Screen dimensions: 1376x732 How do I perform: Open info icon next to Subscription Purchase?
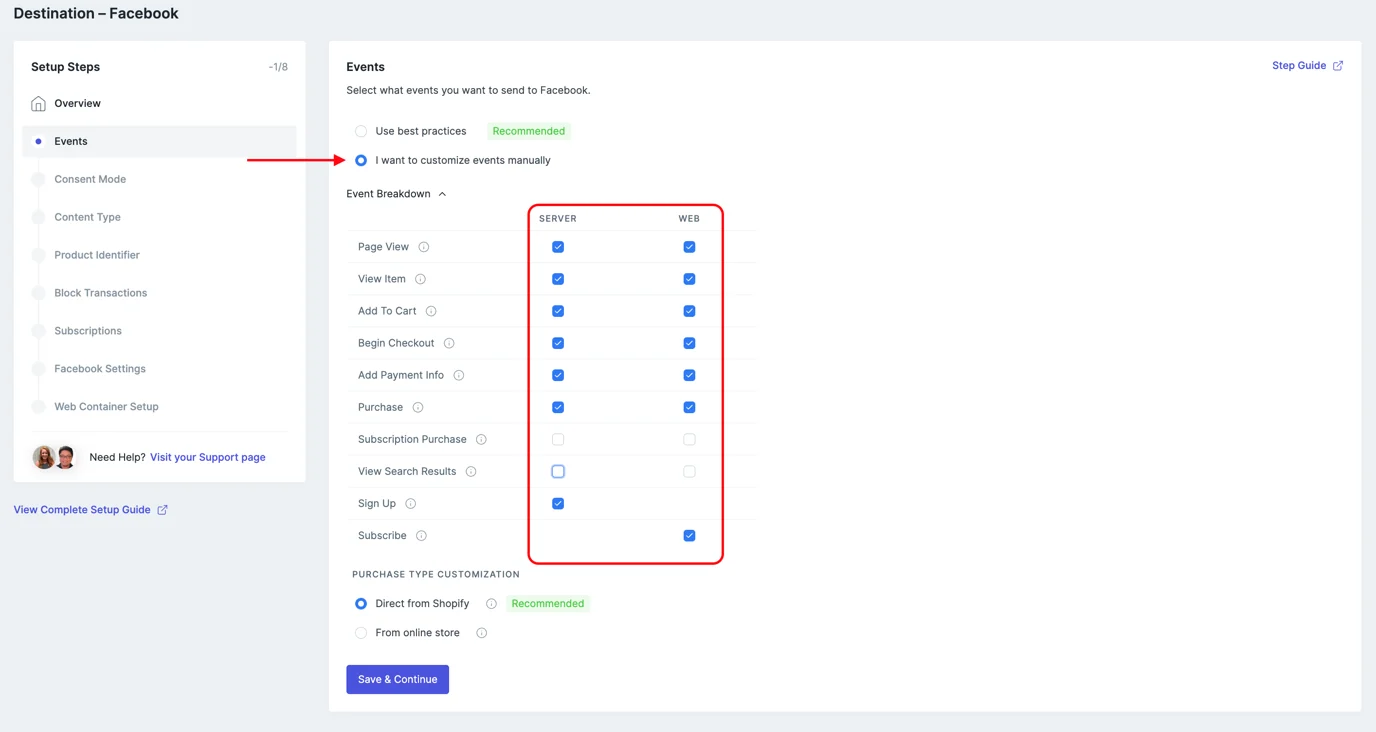pos(481,439)
